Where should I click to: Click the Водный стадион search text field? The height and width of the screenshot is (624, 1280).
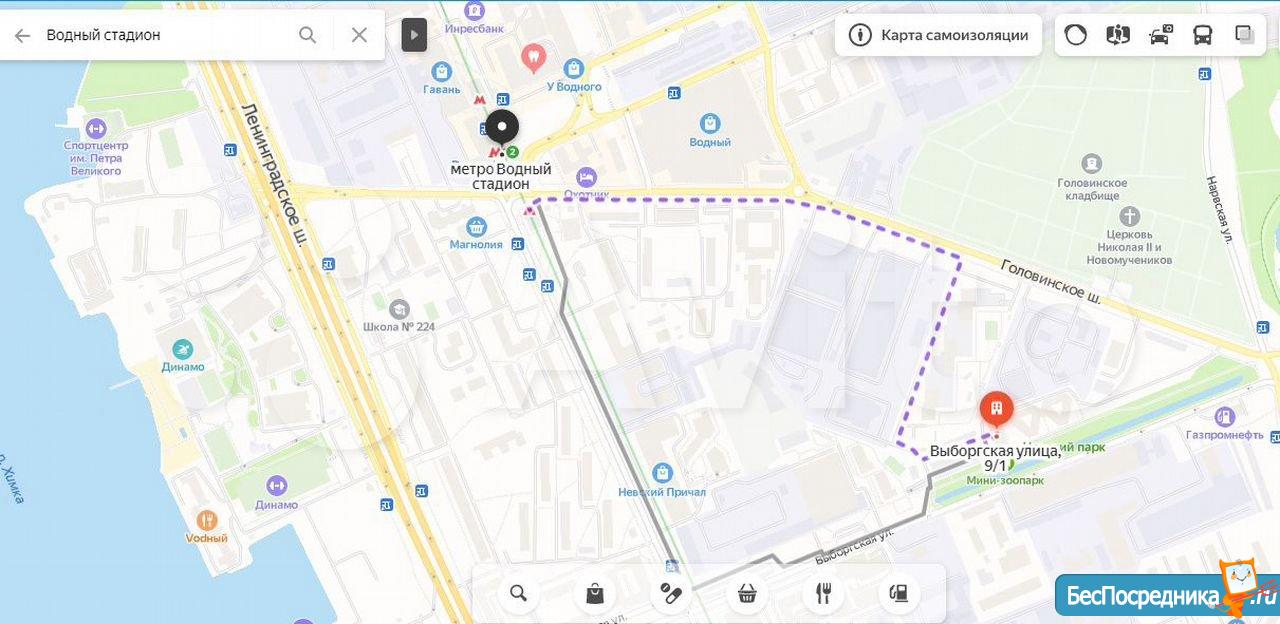[165, 35]
